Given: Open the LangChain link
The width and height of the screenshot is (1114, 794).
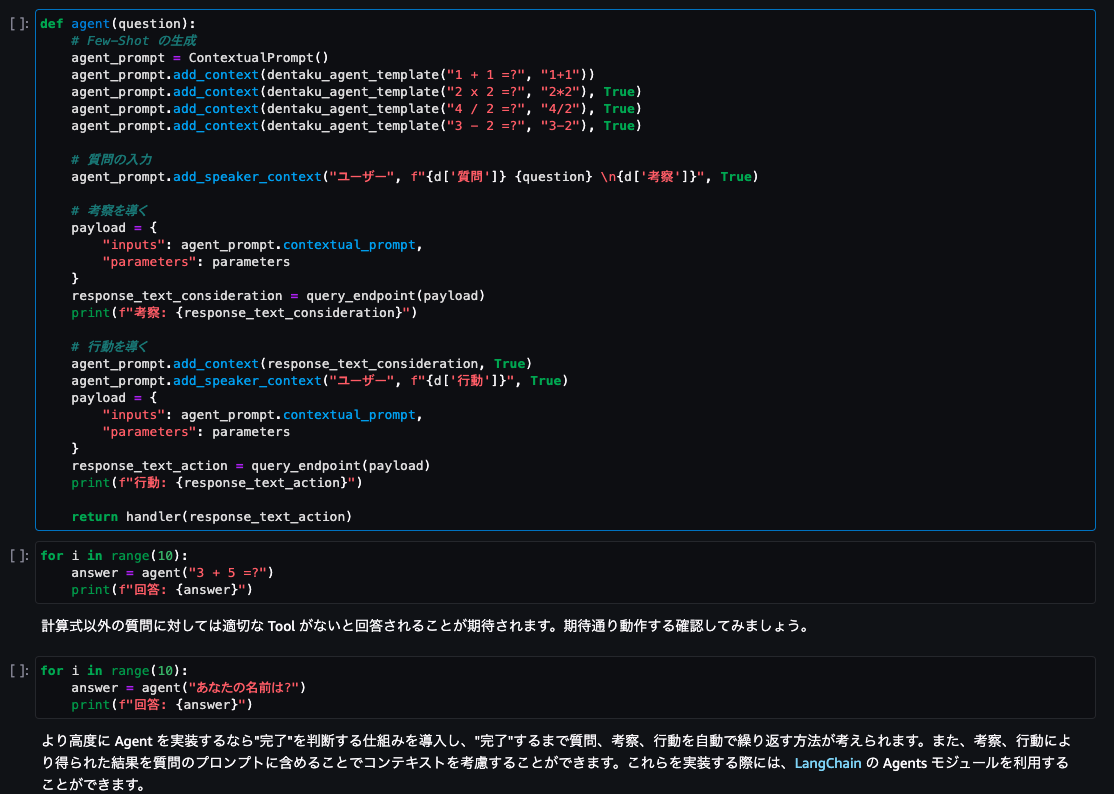Looking at the screenshot, I should (828, 763).
